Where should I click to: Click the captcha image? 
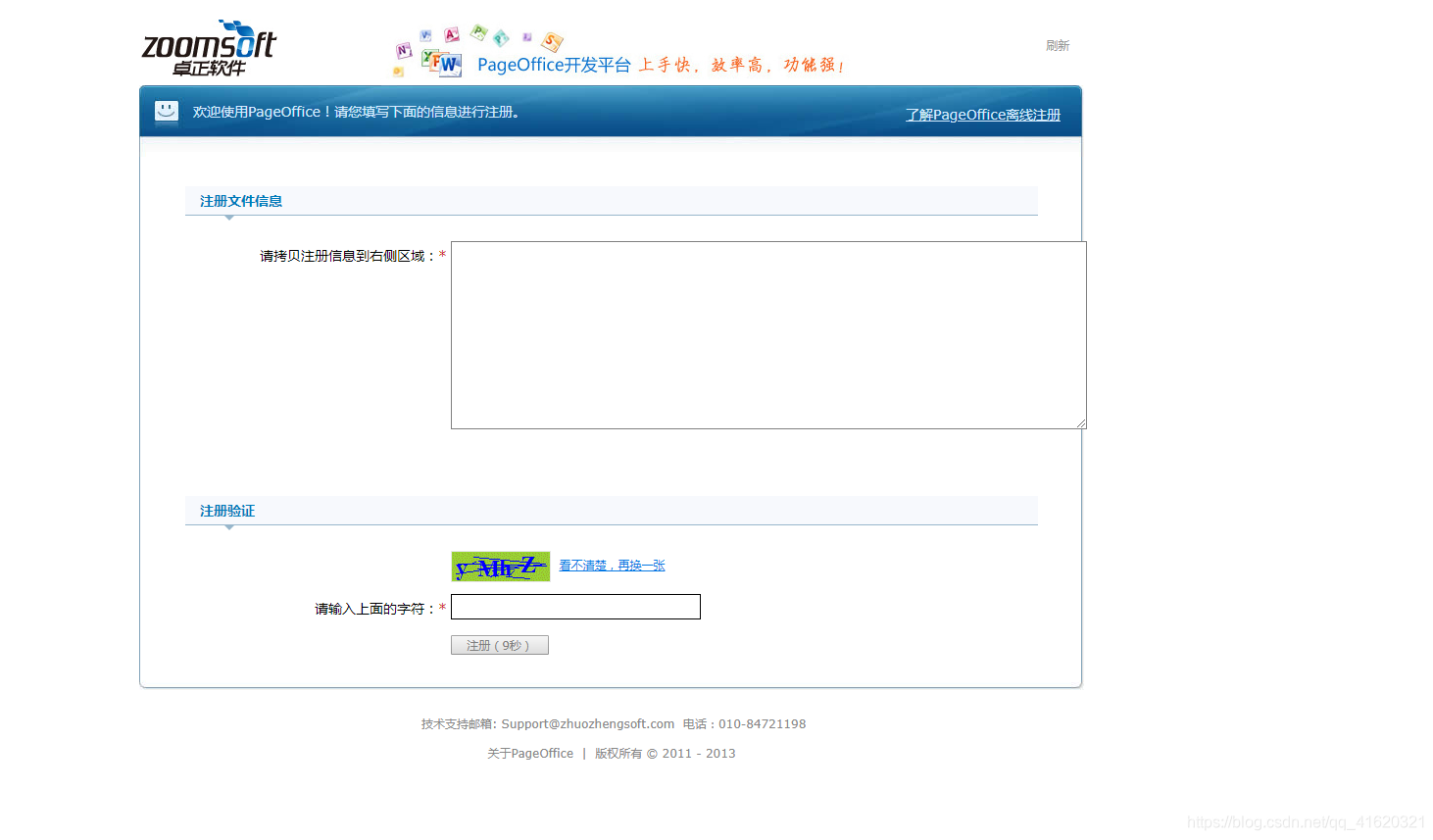(501, 567)
